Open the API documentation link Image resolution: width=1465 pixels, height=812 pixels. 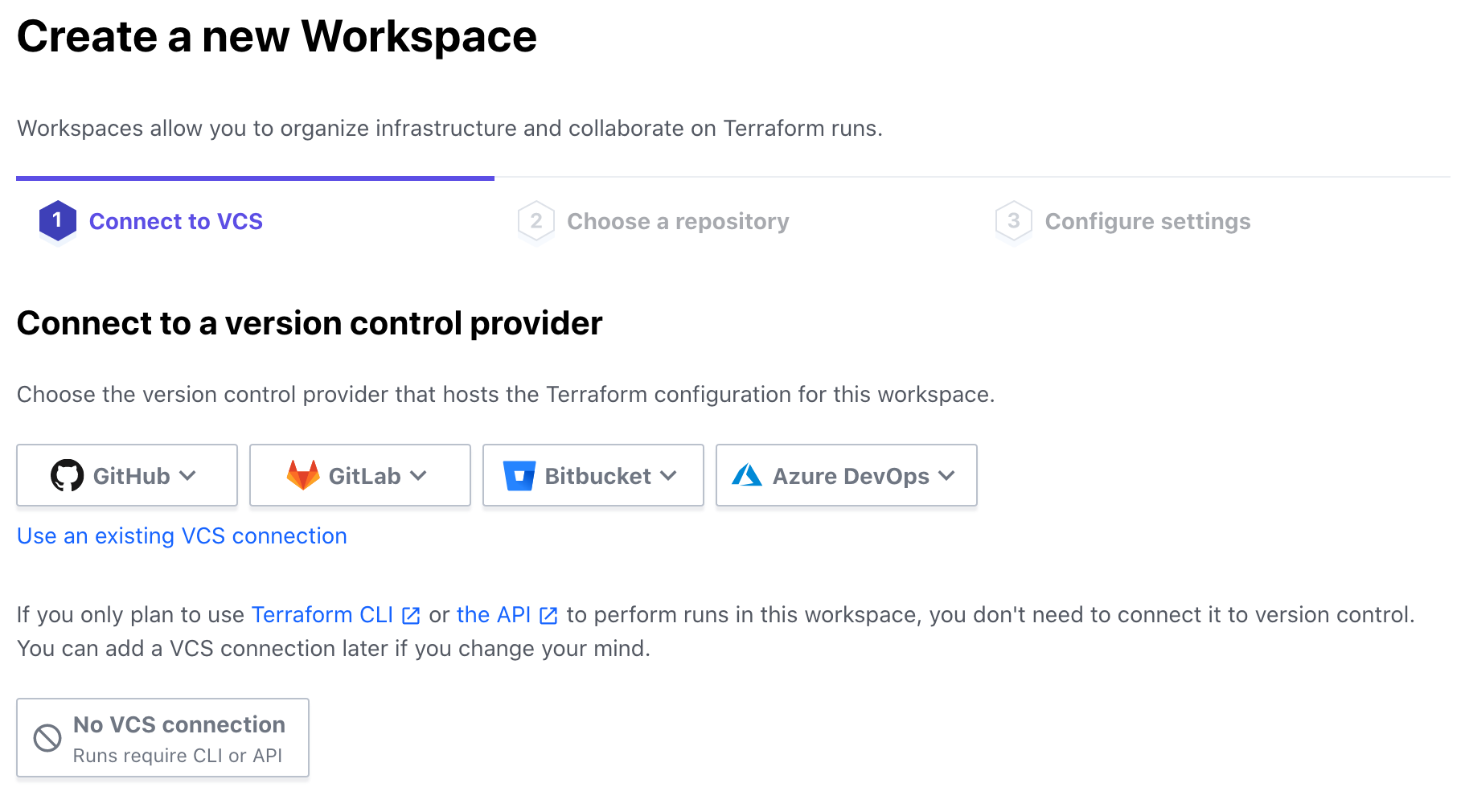coord(493,615)
